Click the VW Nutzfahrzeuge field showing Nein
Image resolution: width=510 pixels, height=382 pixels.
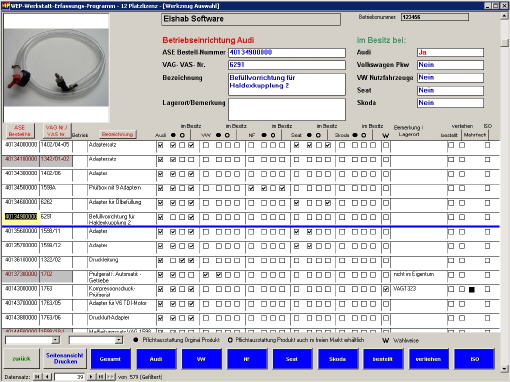pyautogui.click(x=450, y=77)
